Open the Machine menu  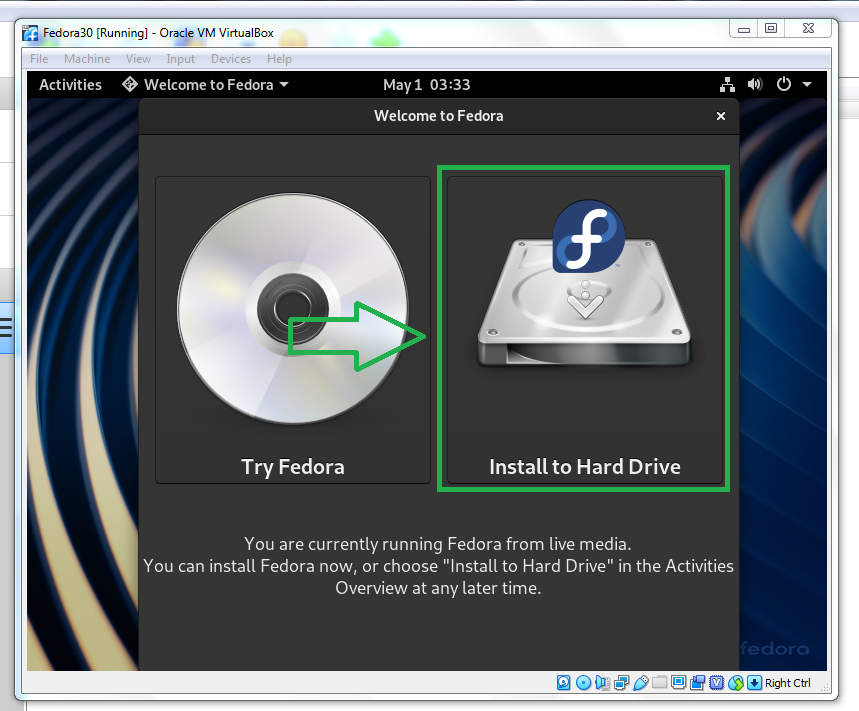coord(87,59)
